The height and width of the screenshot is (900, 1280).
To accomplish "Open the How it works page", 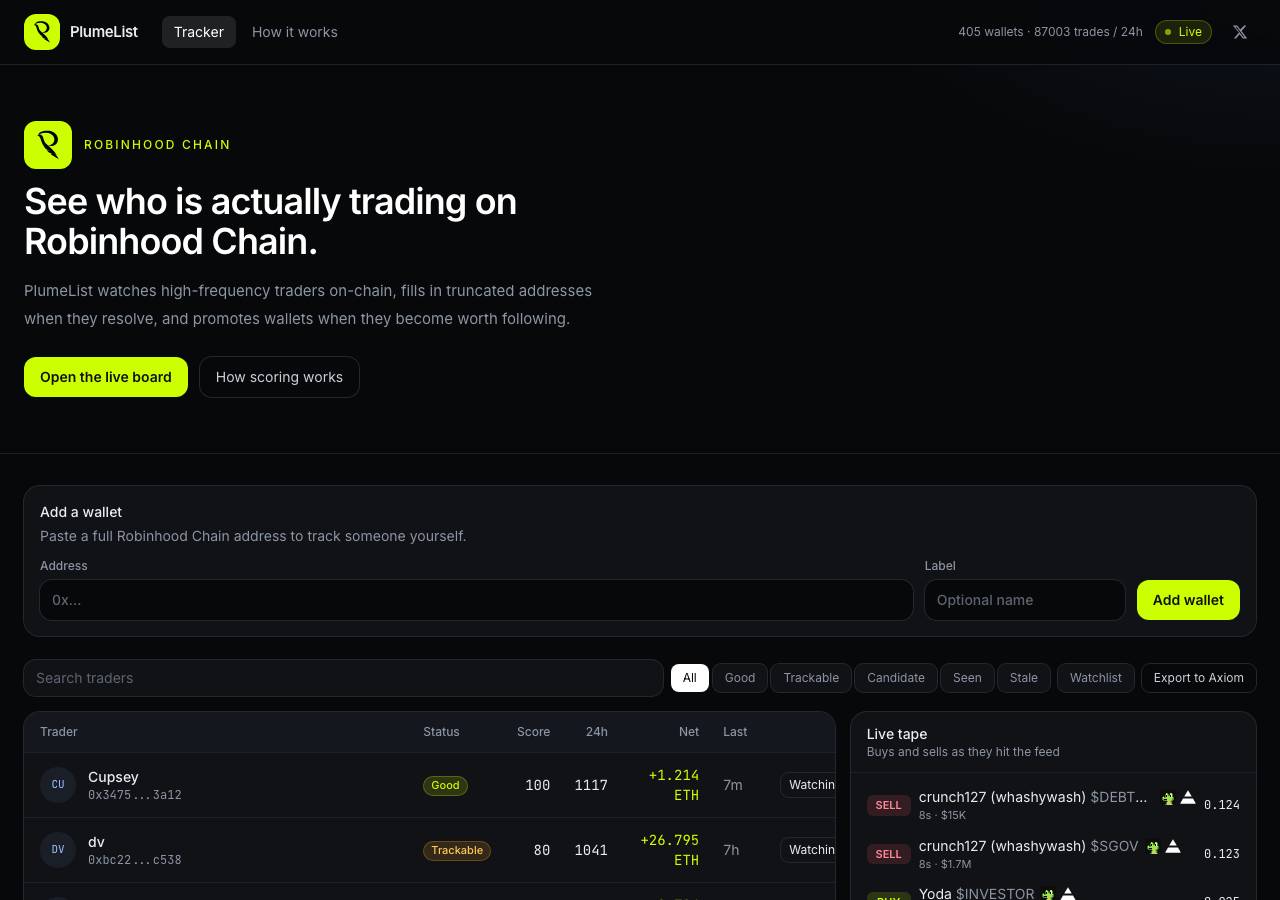I will [x=295, y=32].
